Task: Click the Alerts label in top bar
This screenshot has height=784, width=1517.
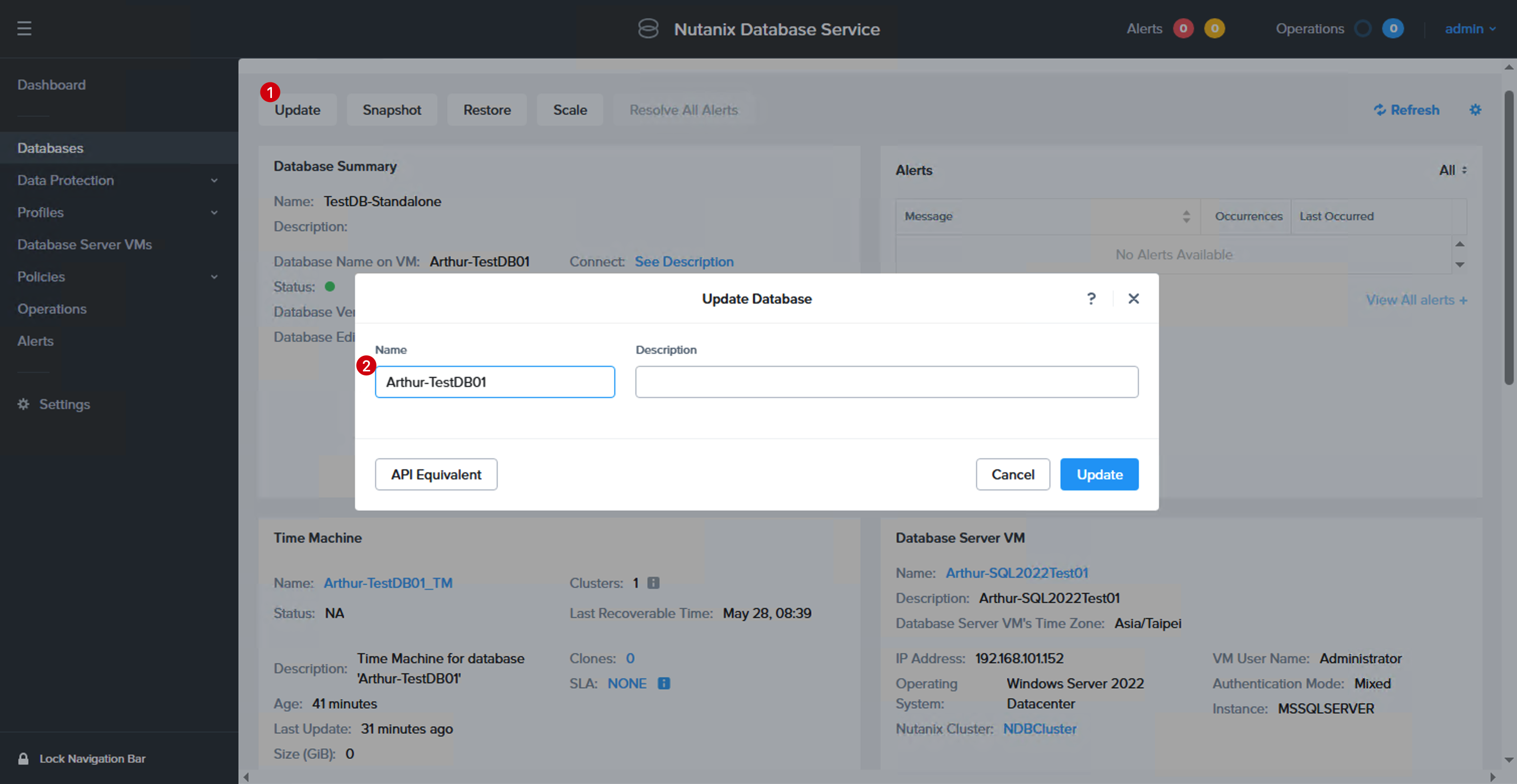Action: [1144, 28]
